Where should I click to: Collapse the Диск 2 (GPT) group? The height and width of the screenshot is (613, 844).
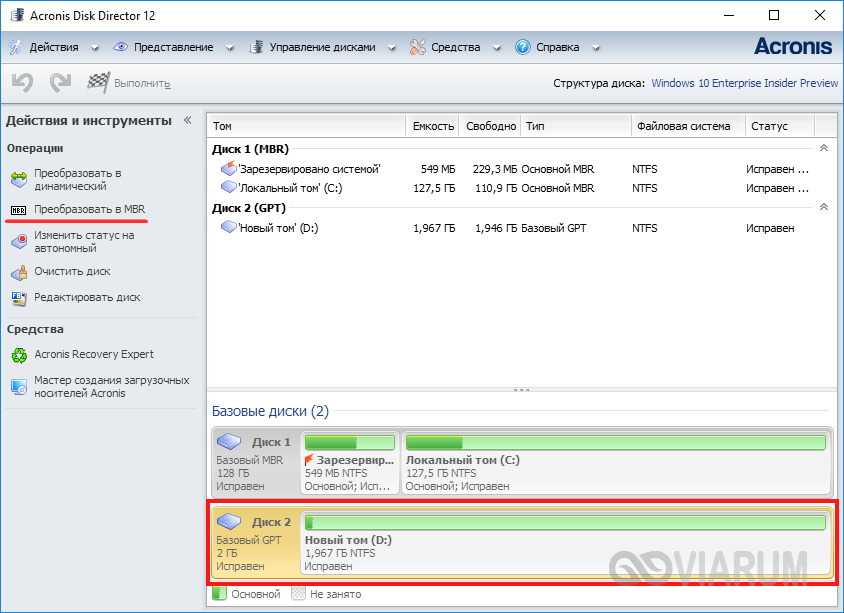tap(823, 207)
